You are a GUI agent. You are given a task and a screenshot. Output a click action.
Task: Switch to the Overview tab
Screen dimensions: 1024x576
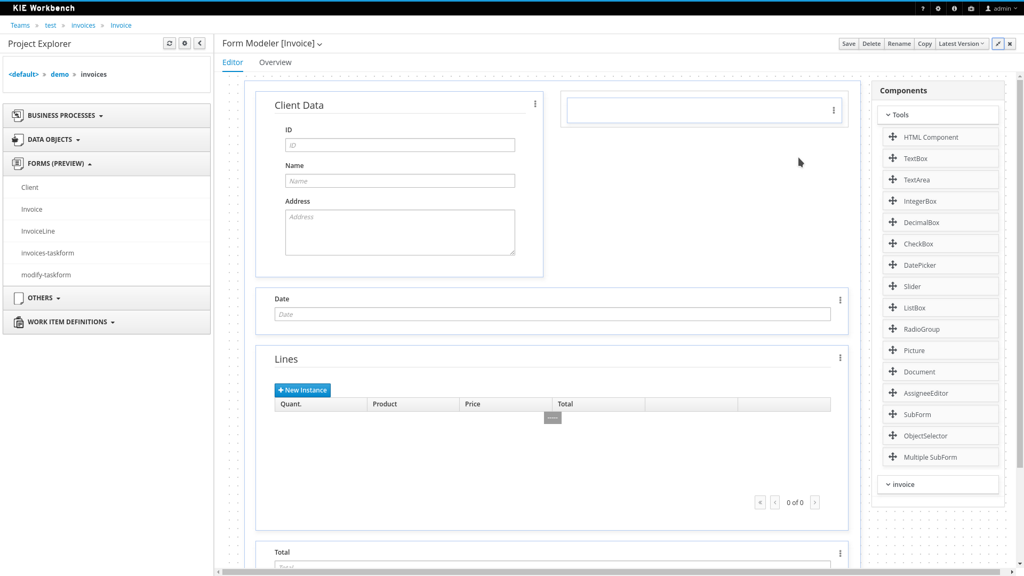click(275, 62)
